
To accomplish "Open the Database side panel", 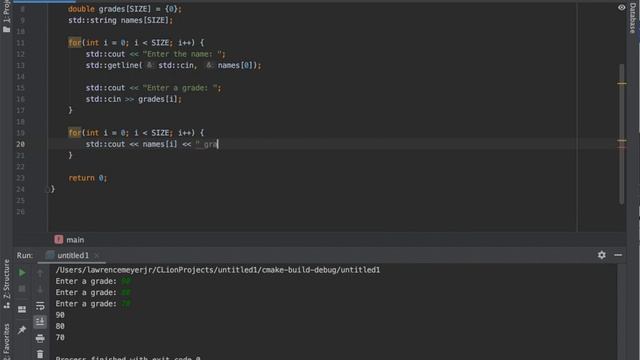I will (632, 18).
